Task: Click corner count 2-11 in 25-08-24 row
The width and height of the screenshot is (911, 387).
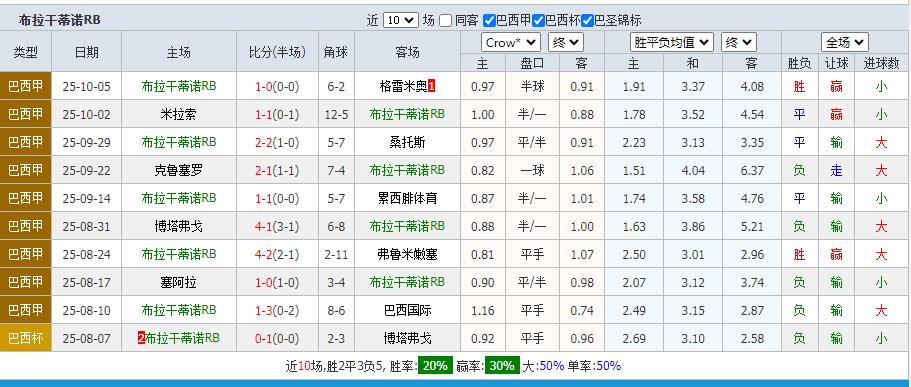Action: click(x=336, y=254)
